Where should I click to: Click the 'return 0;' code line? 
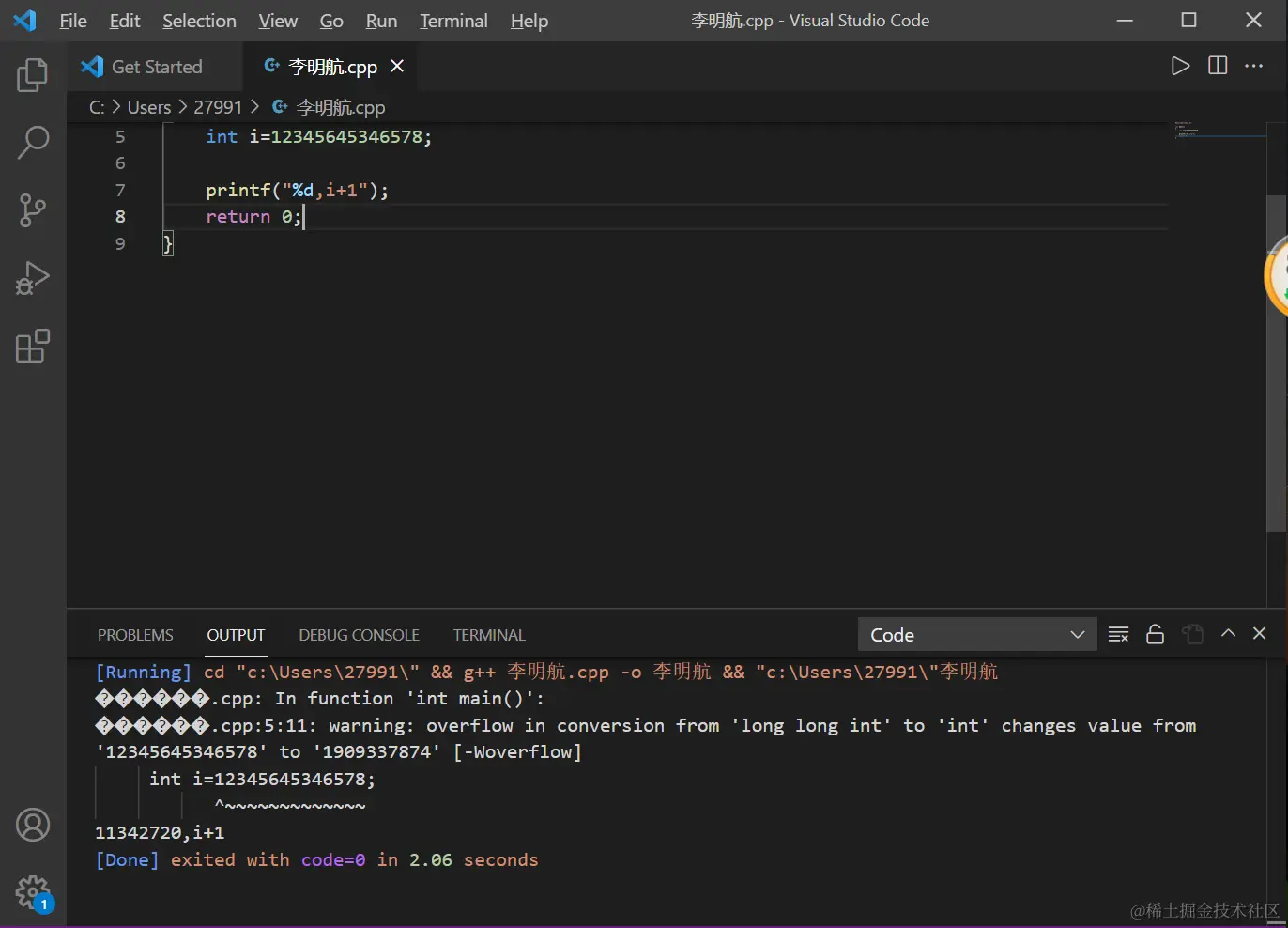point(253,216)
